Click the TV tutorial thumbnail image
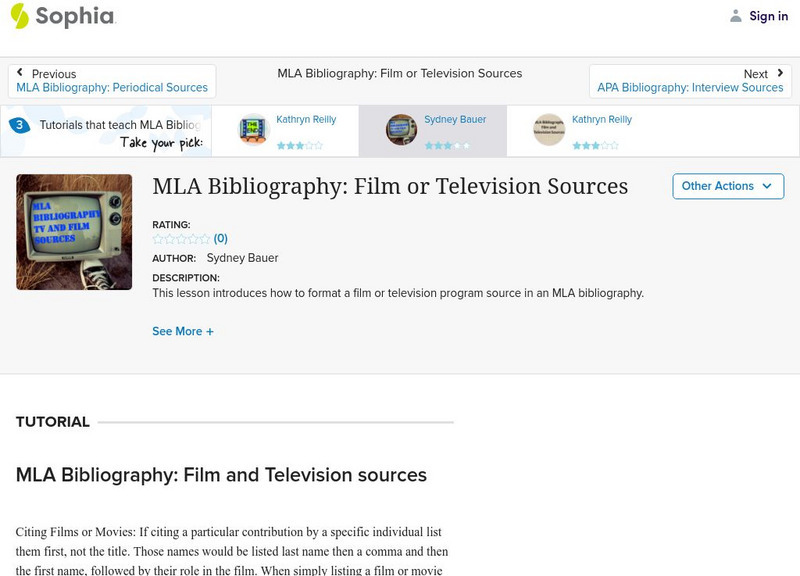 coord(73,231)
